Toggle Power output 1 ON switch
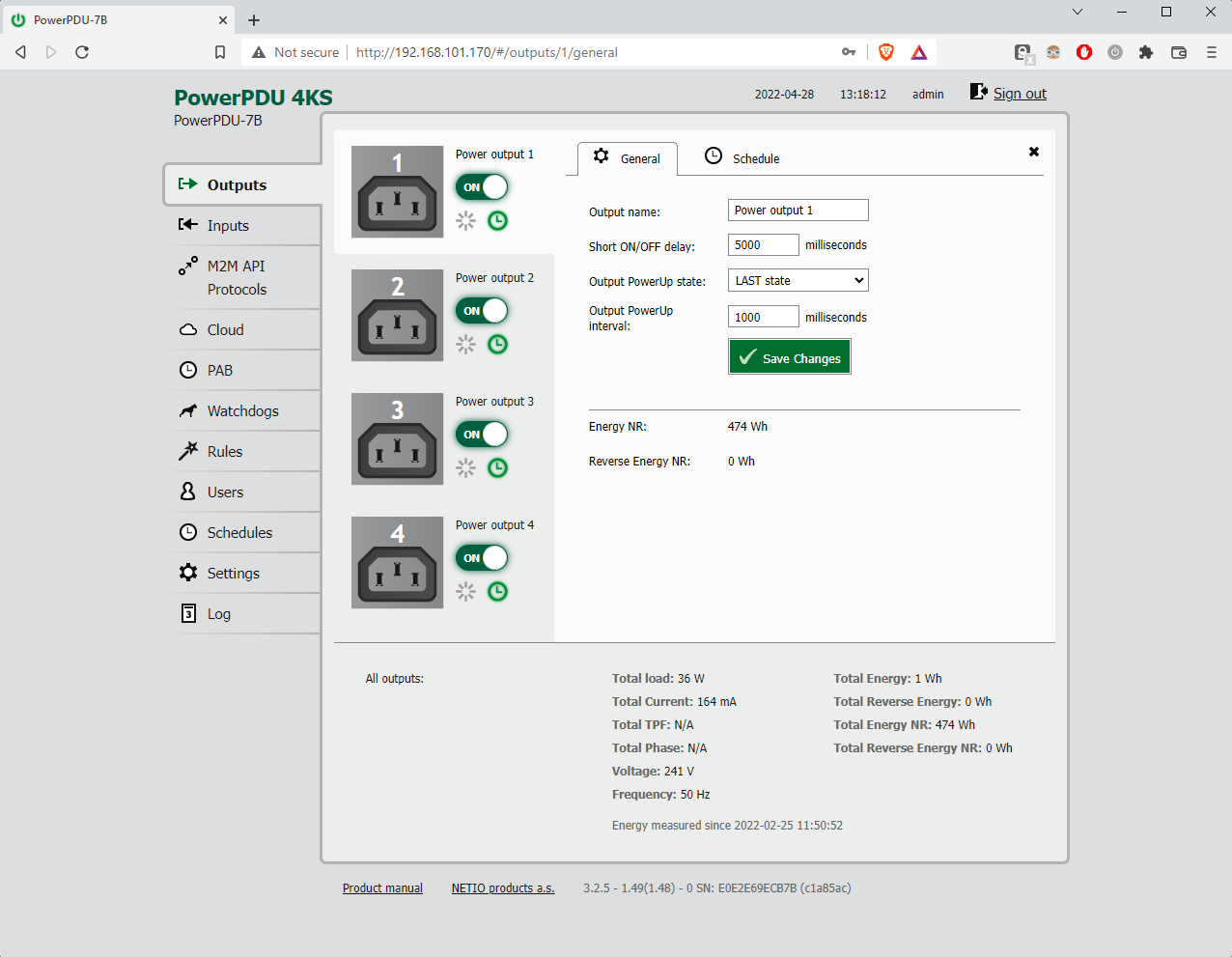The width and height of the screenshot is (1232, 957). pyautogui.click(x=482, y=187)
